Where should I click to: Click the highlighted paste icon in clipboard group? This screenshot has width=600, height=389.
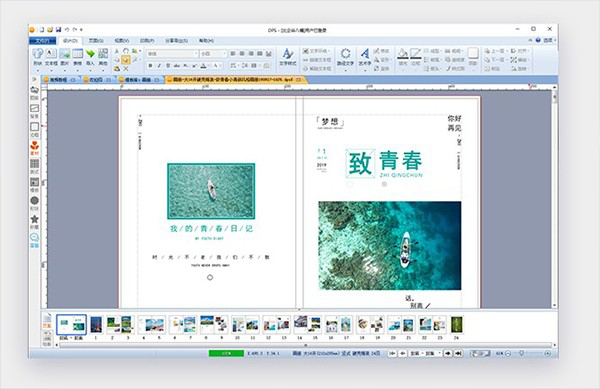(x=126, y=60)
